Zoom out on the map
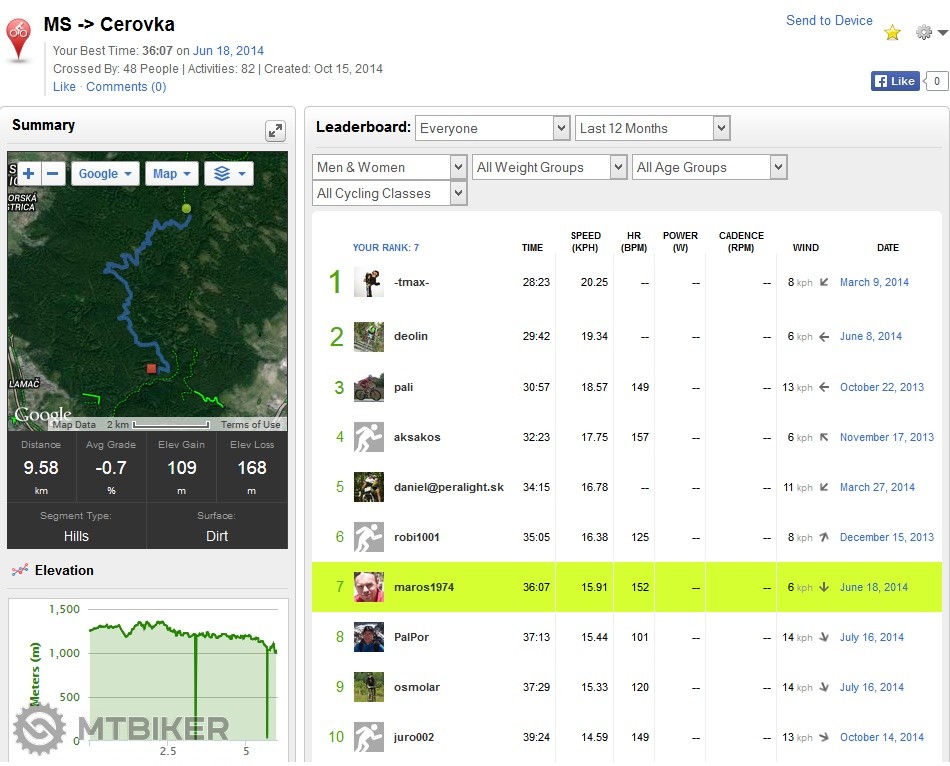The height and width of the screenshot is (766, 950). tap(54, 174)
